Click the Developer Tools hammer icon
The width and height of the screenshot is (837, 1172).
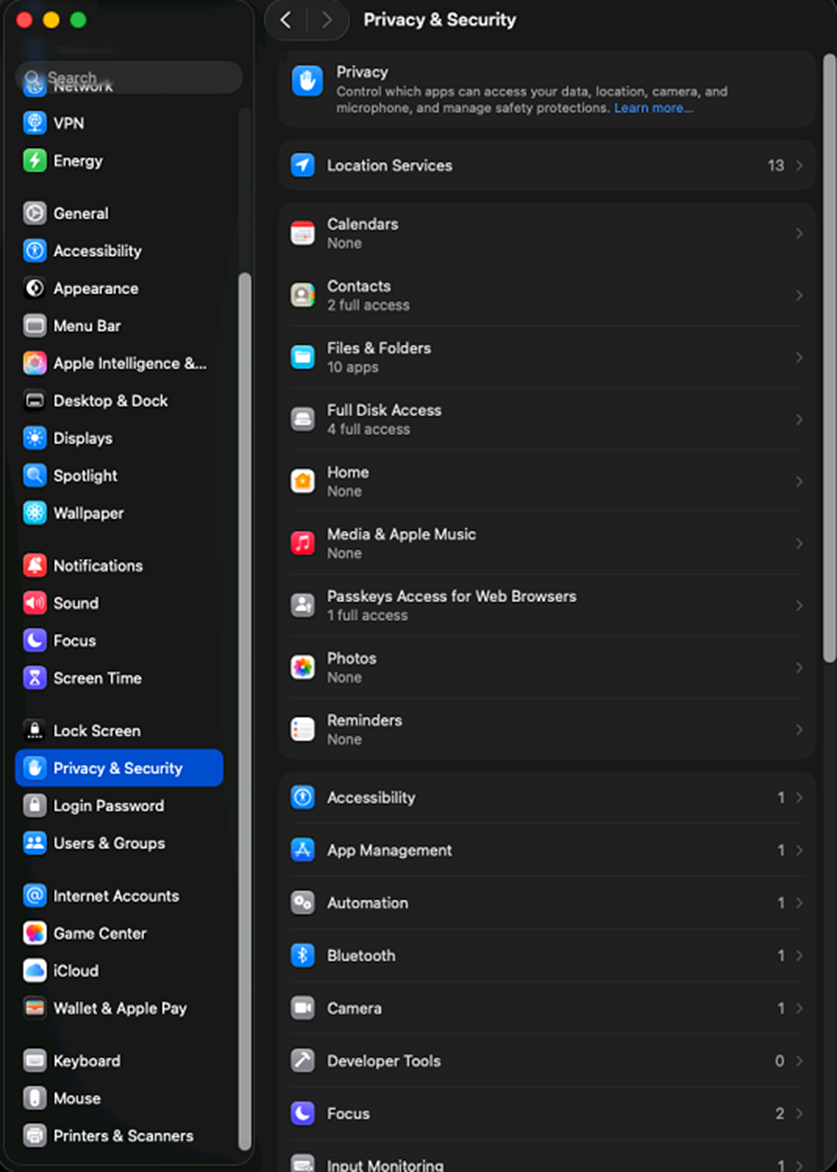[302, 1061]
